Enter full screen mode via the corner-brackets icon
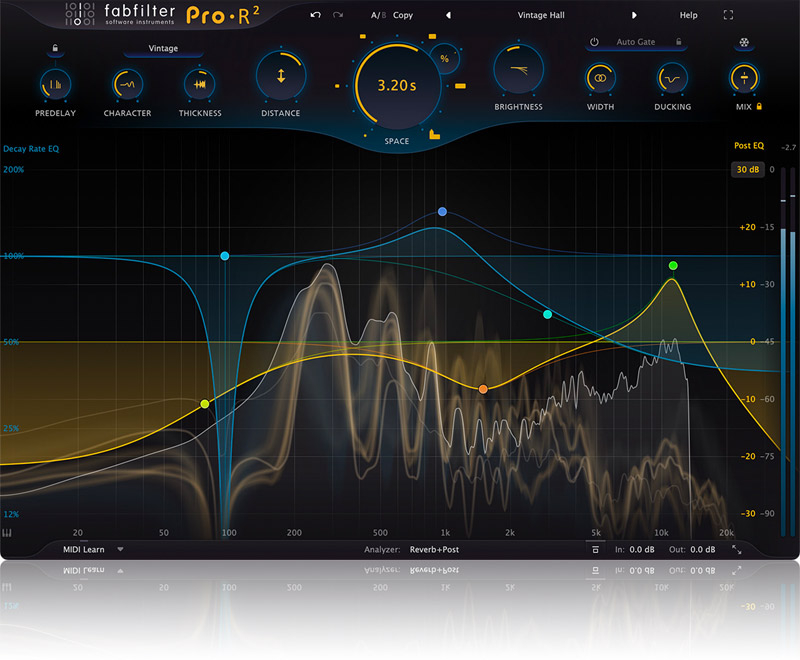 (728, 15)
